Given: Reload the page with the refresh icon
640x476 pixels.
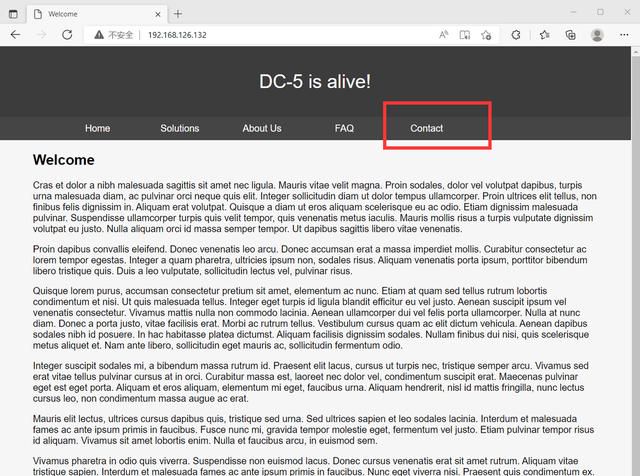Looking at the screenshot, I should pos(67,35).
